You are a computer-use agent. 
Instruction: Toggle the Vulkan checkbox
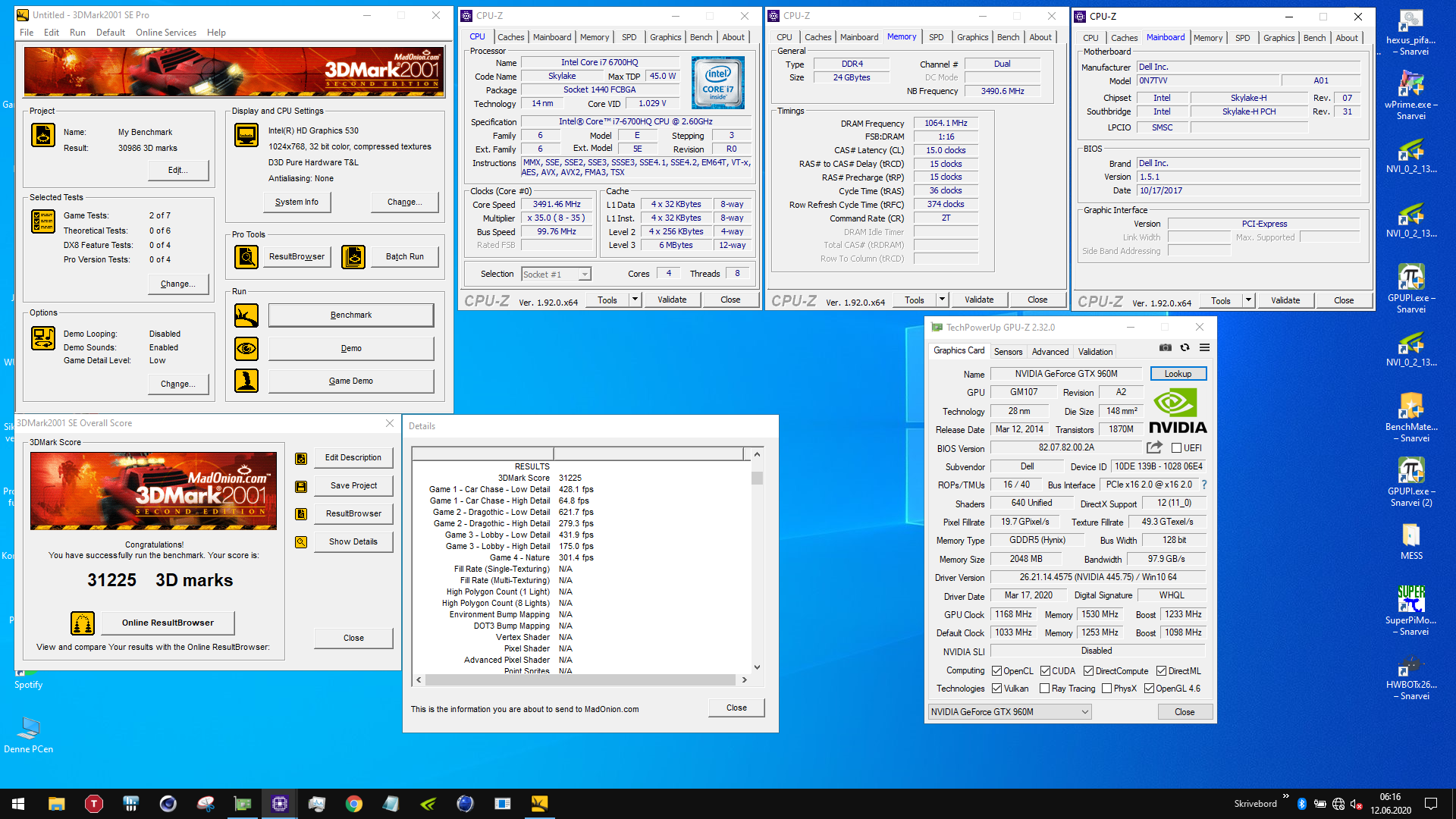(x=997, y=689)
